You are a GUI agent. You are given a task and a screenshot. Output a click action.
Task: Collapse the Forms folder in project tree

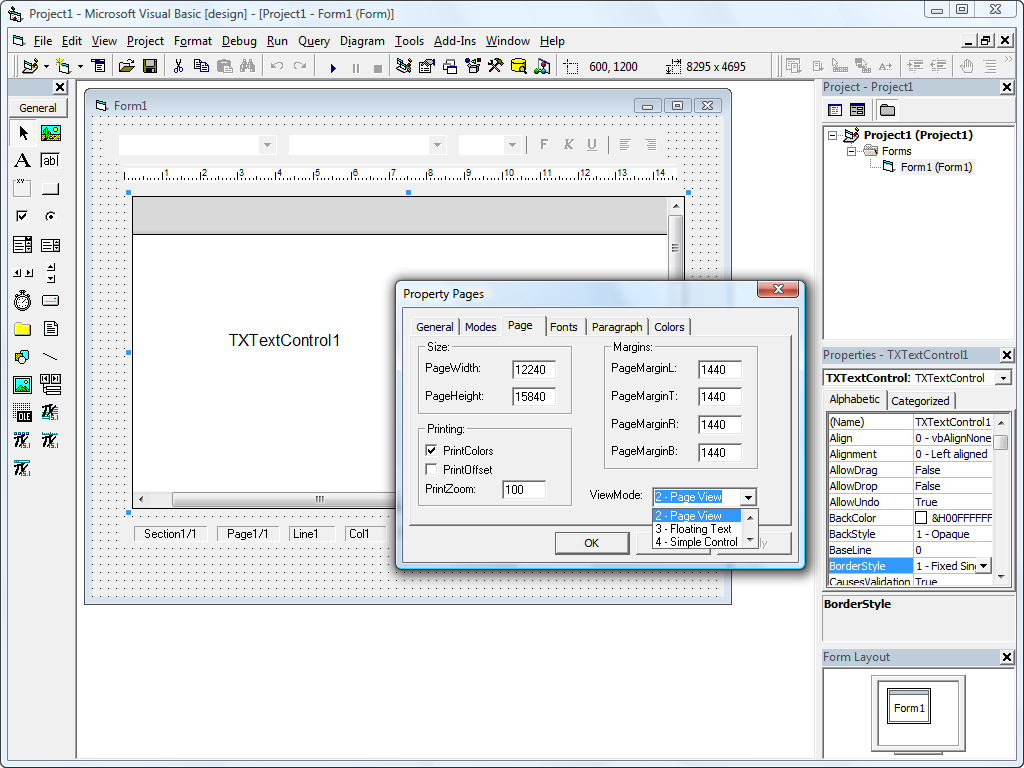[x=853, y=151]
